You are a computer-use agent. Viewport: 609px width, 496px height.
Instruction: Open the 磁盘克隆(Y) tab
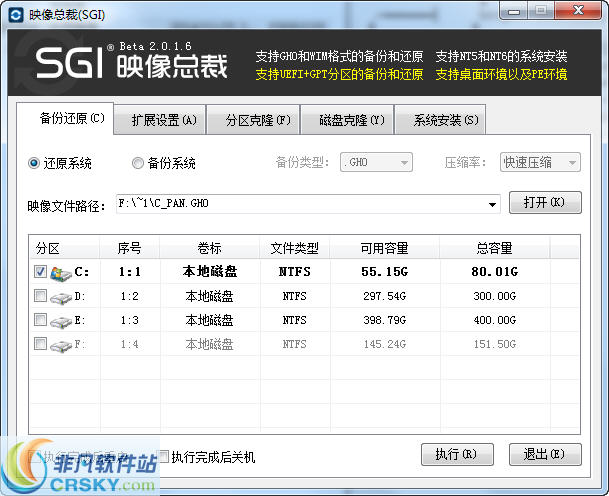click(x=347, y=120)
